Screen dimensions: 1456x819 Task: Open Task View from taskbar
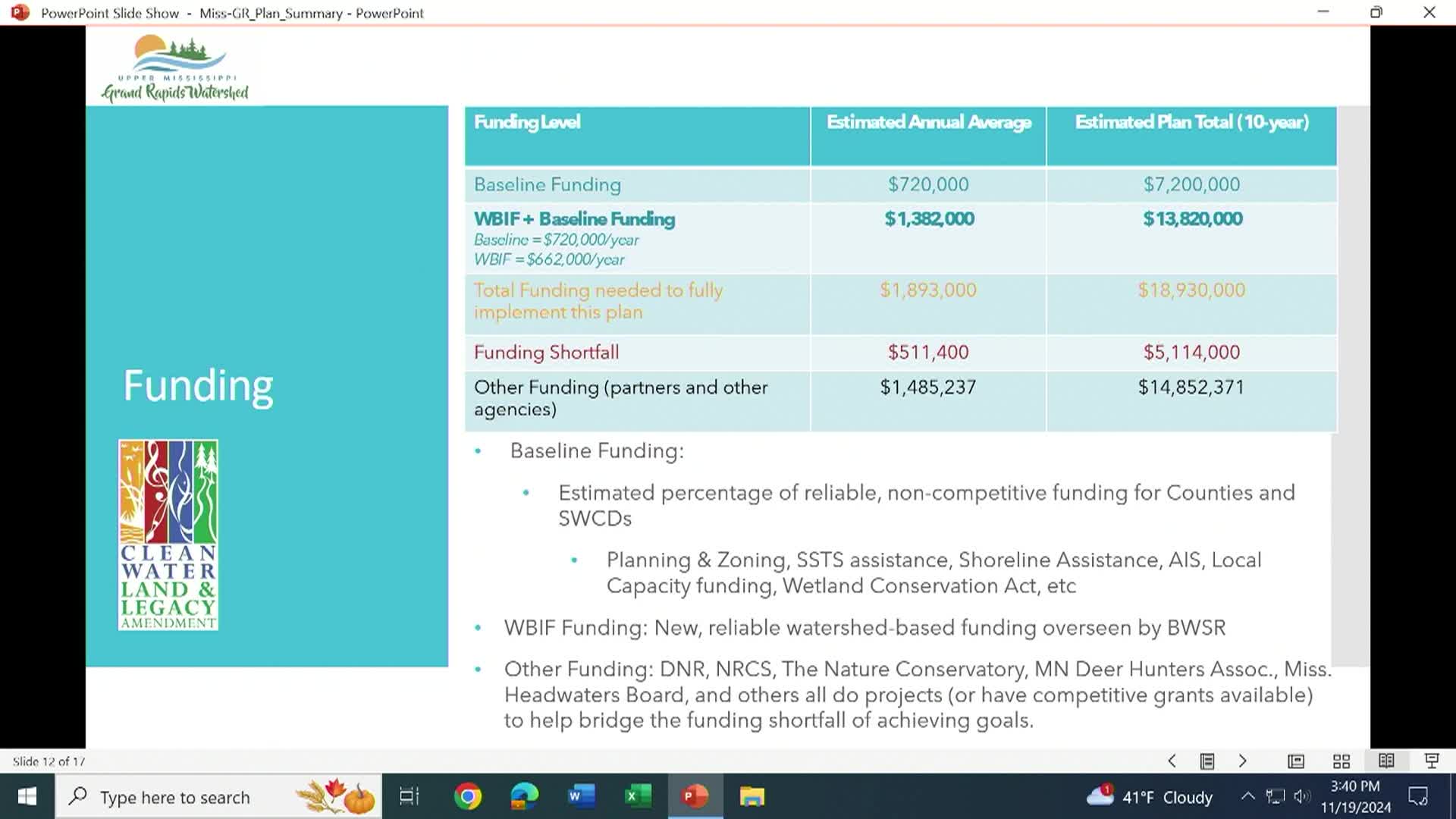pyautogui.click(x=409, y=796)
